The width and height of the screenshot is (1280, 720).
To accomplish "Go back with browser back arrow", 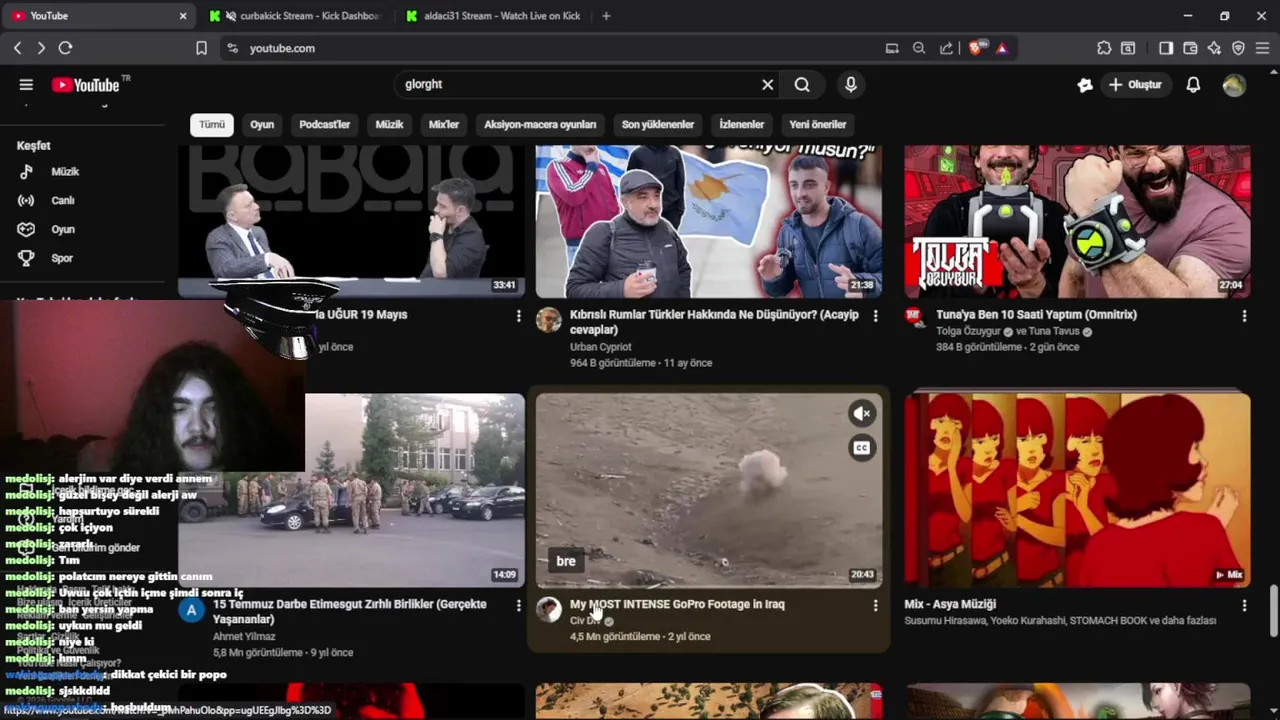I will pos(17,48).
